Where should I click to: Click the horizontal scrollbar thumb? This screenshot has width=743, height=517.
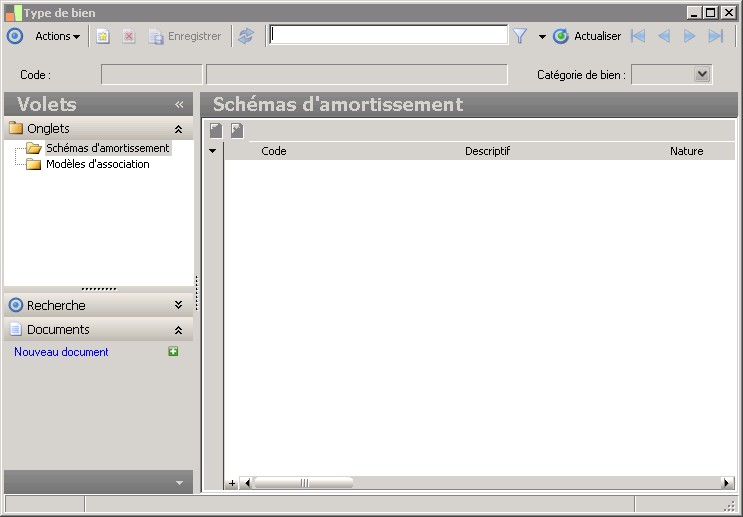(304, 483)
